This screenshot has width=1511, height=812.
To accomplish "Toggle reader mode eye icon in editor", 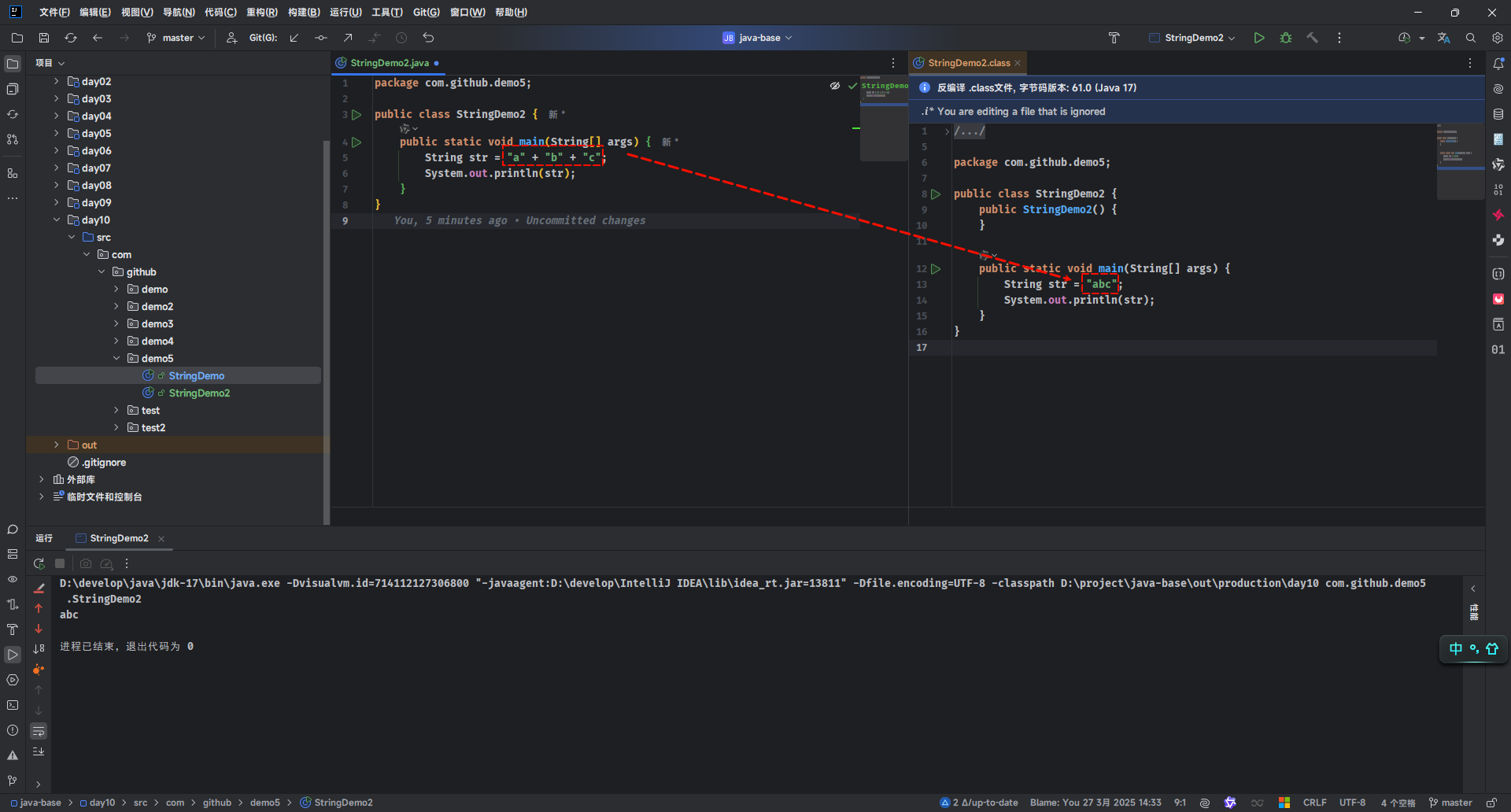I will click(834, 86).
